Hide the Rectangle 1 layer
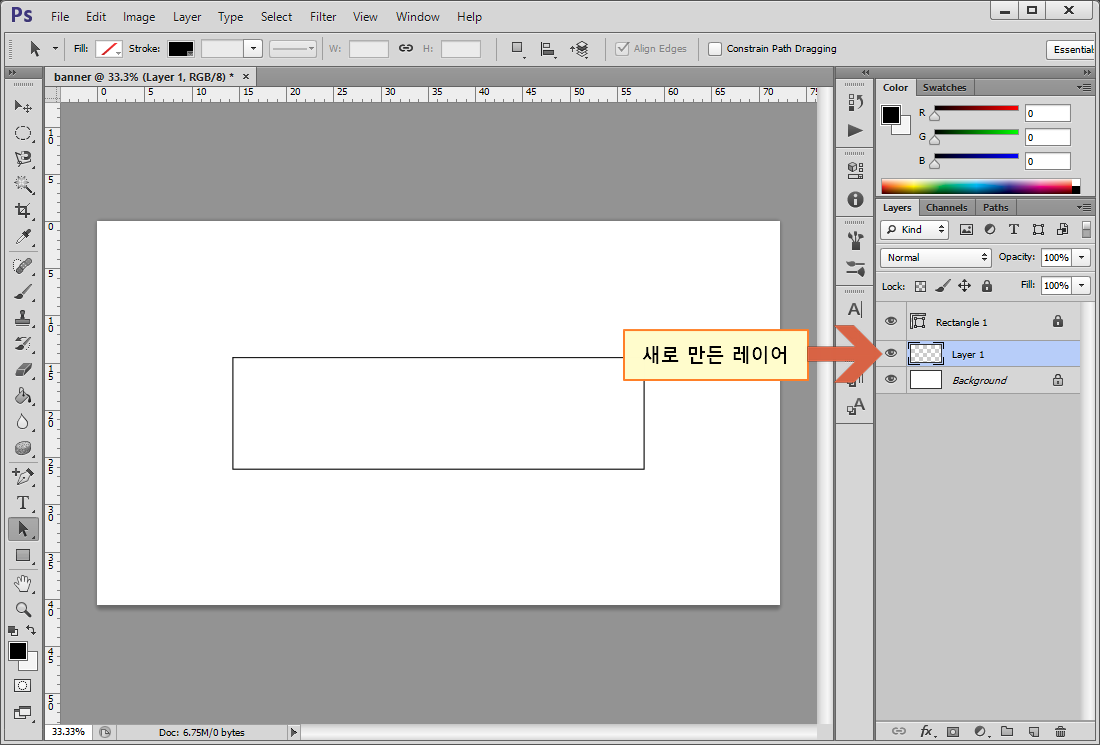 coord(891,321)
